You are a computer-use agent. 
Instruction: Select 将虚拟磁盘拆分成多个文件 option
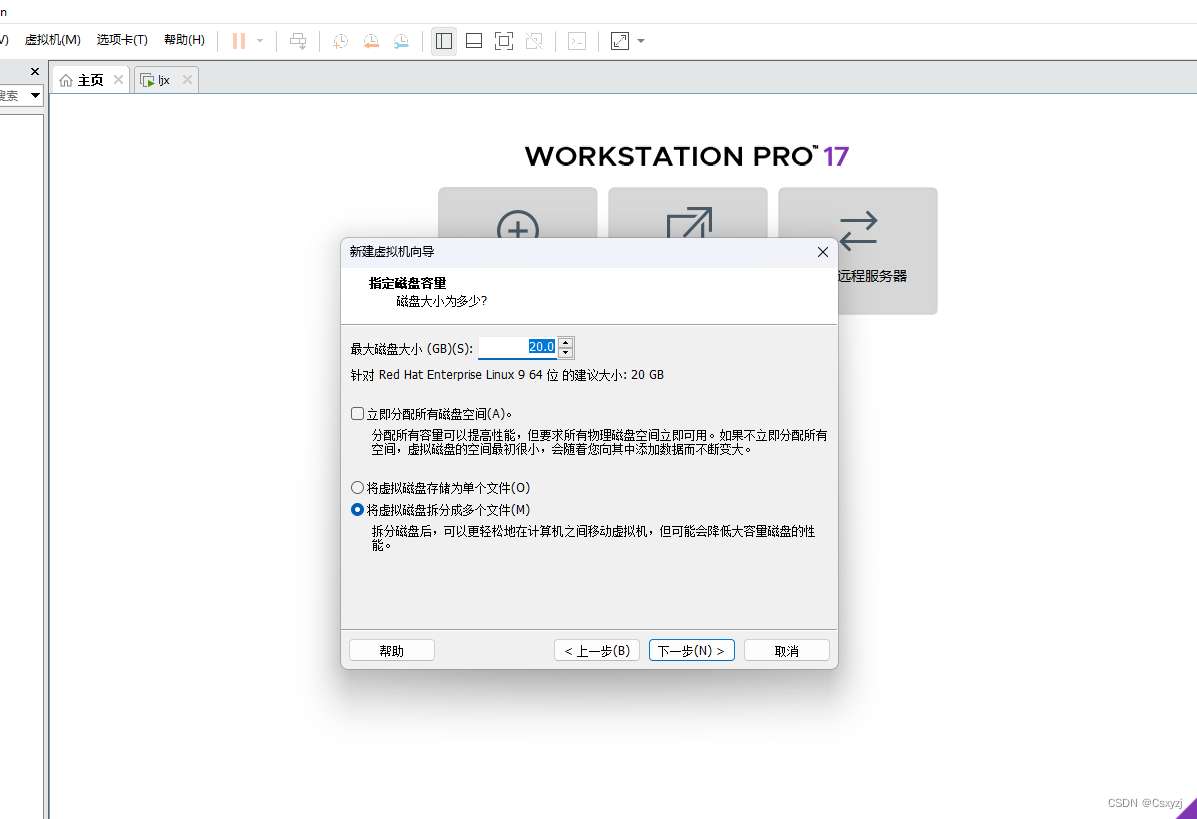(357, 509)
